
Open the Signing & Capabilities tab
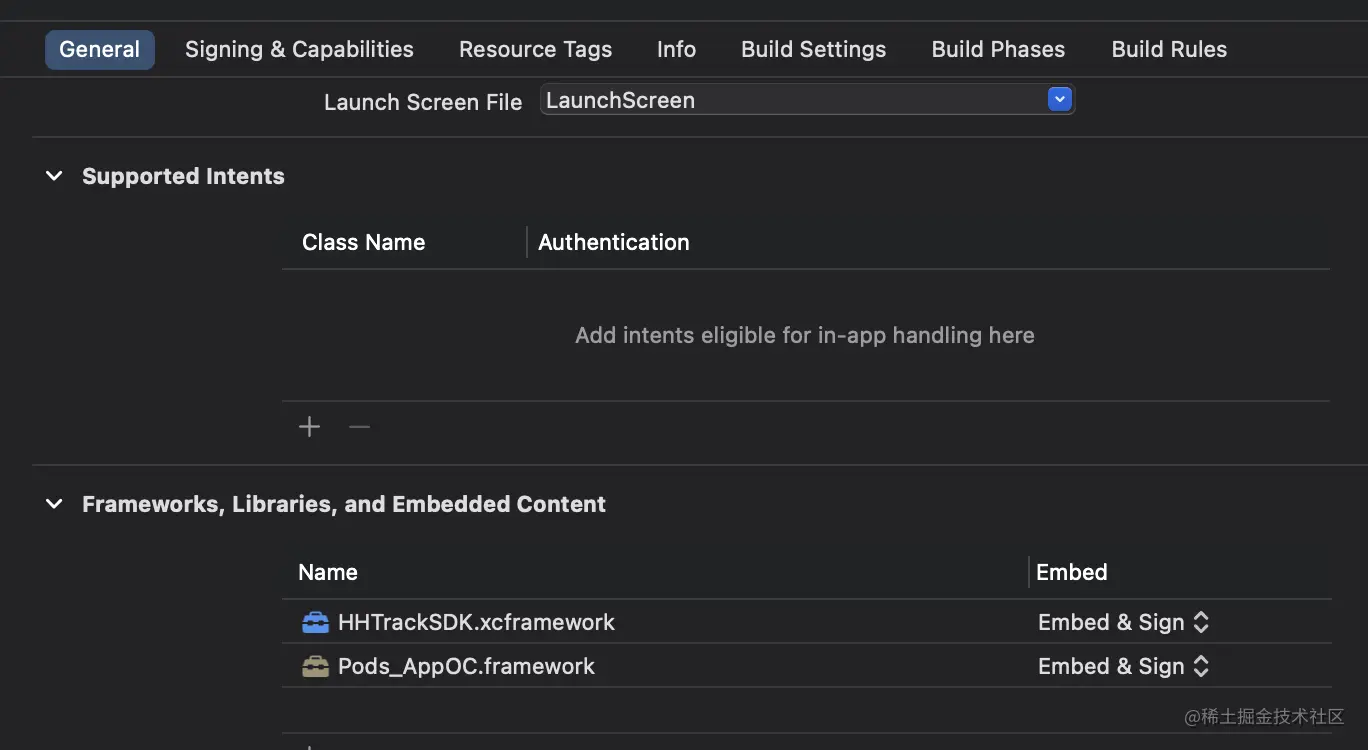(299, 50)
